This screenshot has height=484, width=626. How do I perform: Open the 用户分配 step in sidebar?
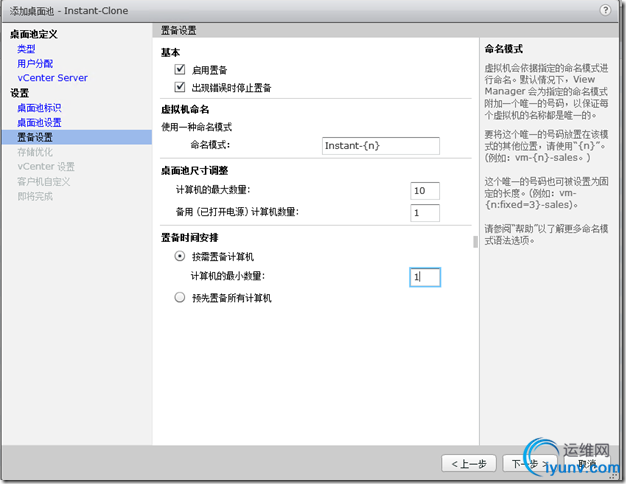click(x=35, y=63)
